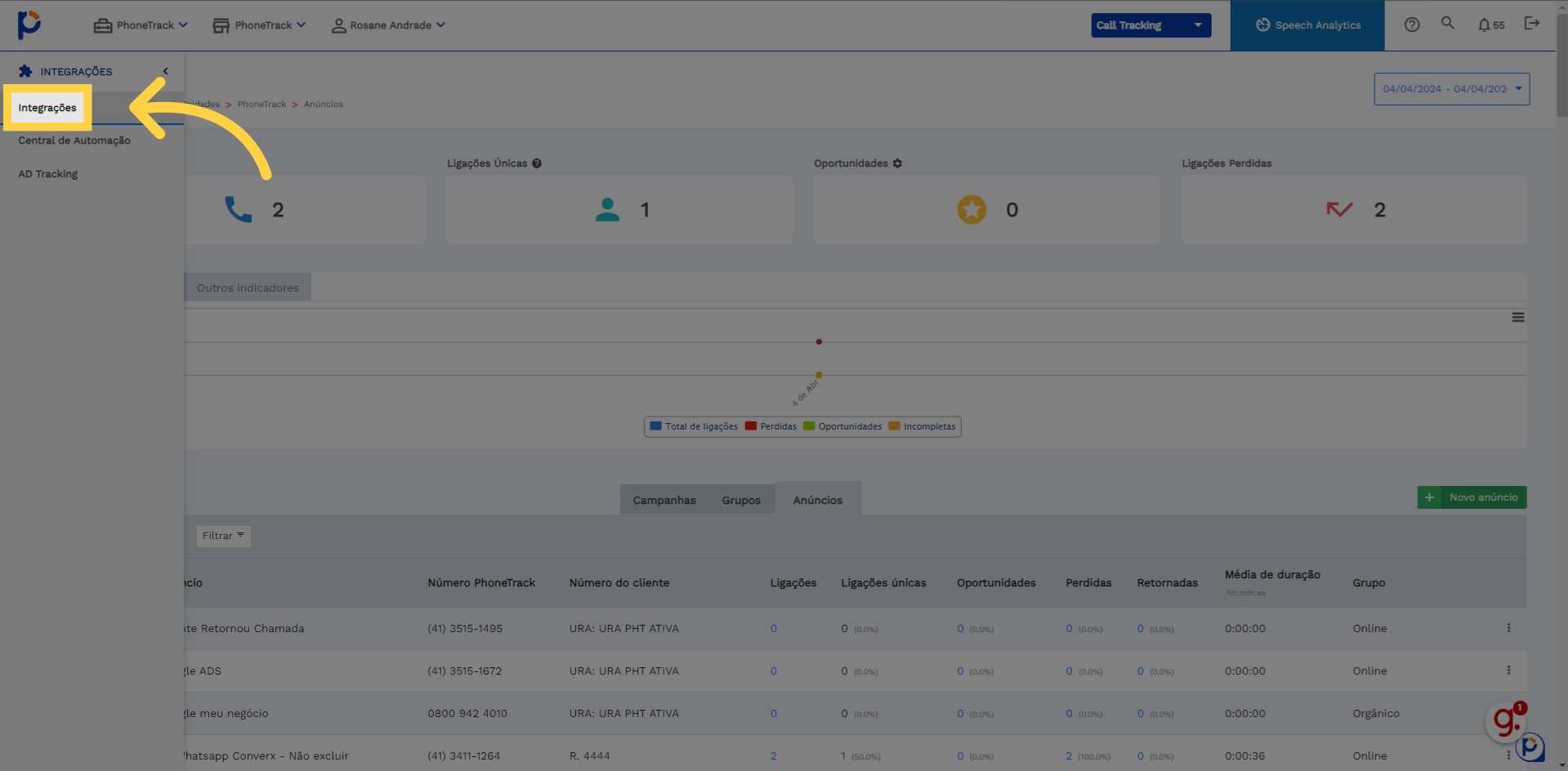Click R. 4444 client number cell
1568x771 pixels.
pyautogui.click(x=590, y=755)
